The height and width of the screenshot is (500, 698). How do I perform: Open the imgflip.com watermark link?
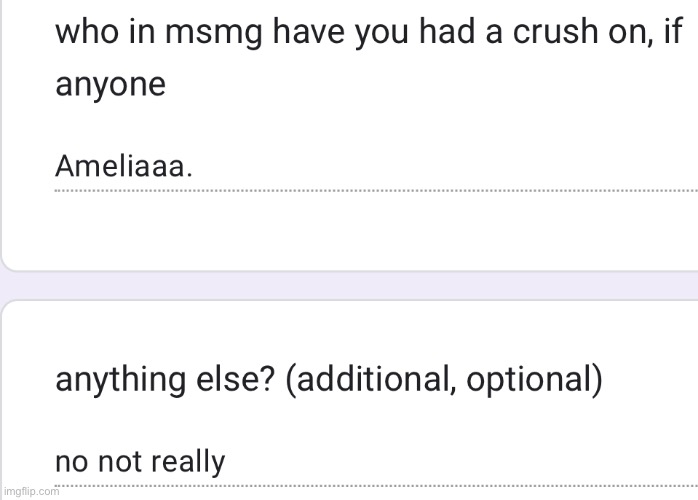pyautogui.click(x=30, y=492)
